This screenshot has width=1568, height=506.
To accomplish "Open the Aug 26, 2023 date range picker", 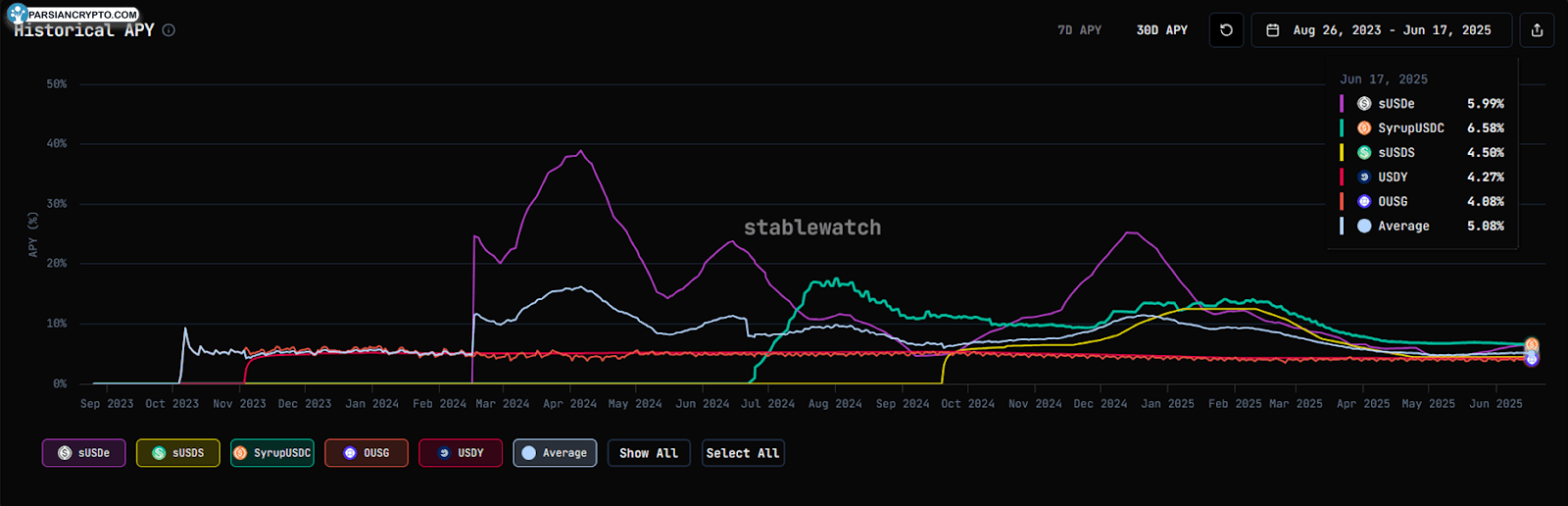I will (1391, 30).
